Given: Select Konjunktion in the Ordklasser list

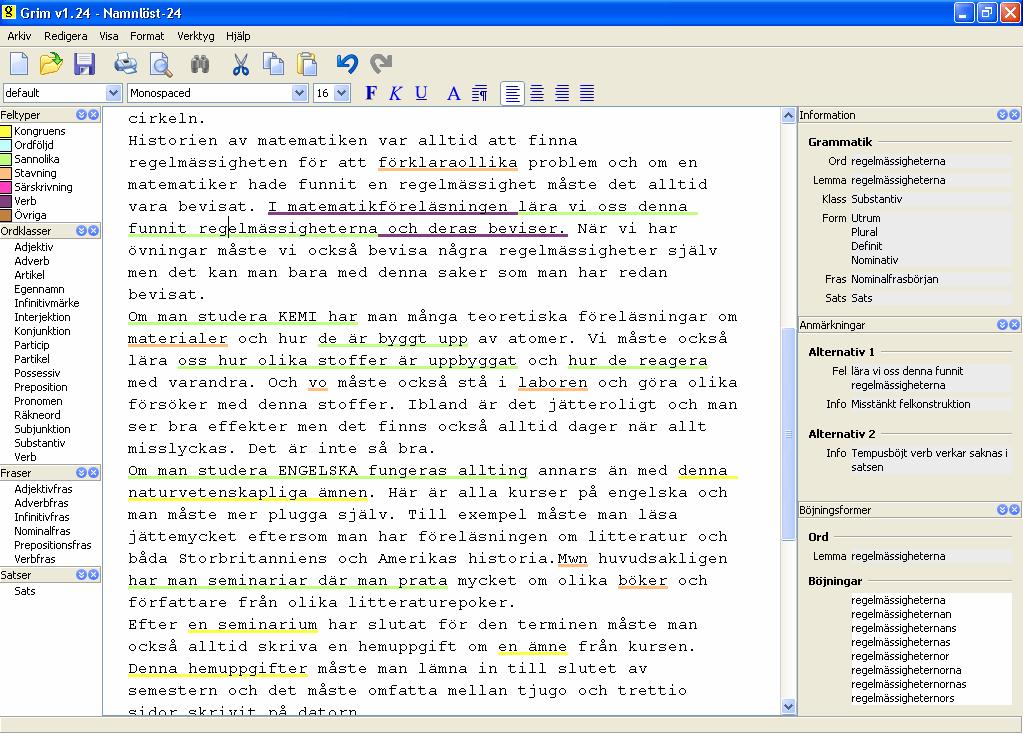Looking at the screenshot, I should 42,331.
